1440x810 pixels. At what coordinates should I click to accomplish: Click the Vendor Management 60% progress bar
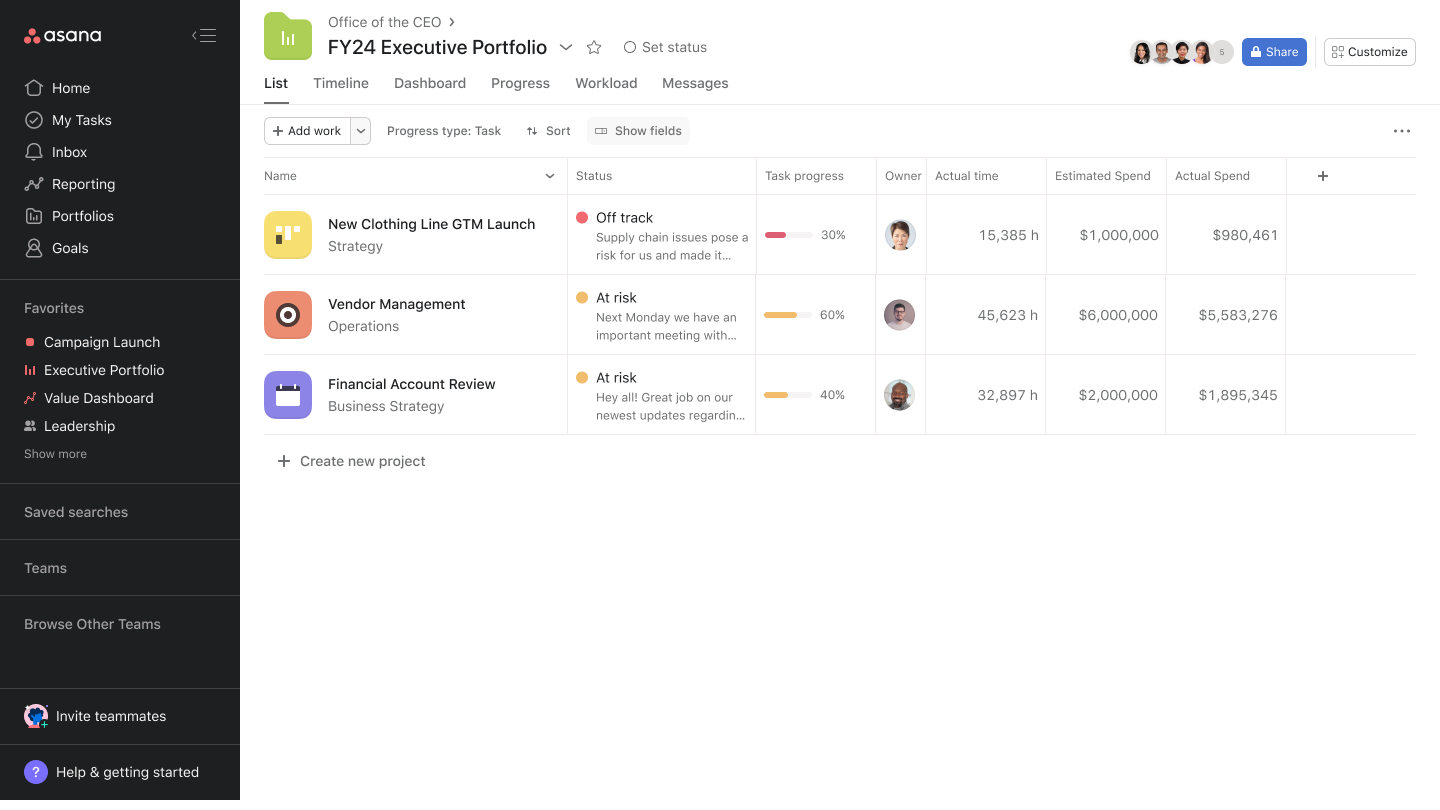pyautogui.click(x=788, y=315)
